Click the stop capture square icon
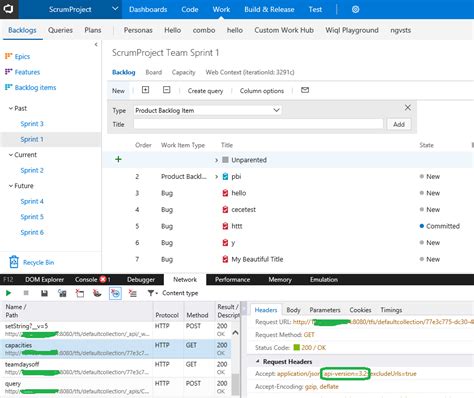Screen dimensions: 474x398 (x=26, y=293)
